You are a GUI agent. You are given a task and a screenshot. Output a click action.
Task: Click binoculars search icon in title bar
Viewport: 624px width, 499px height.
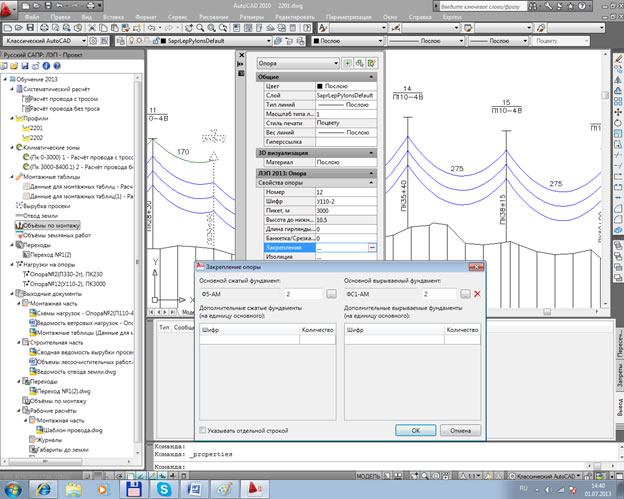click(532, 6)
